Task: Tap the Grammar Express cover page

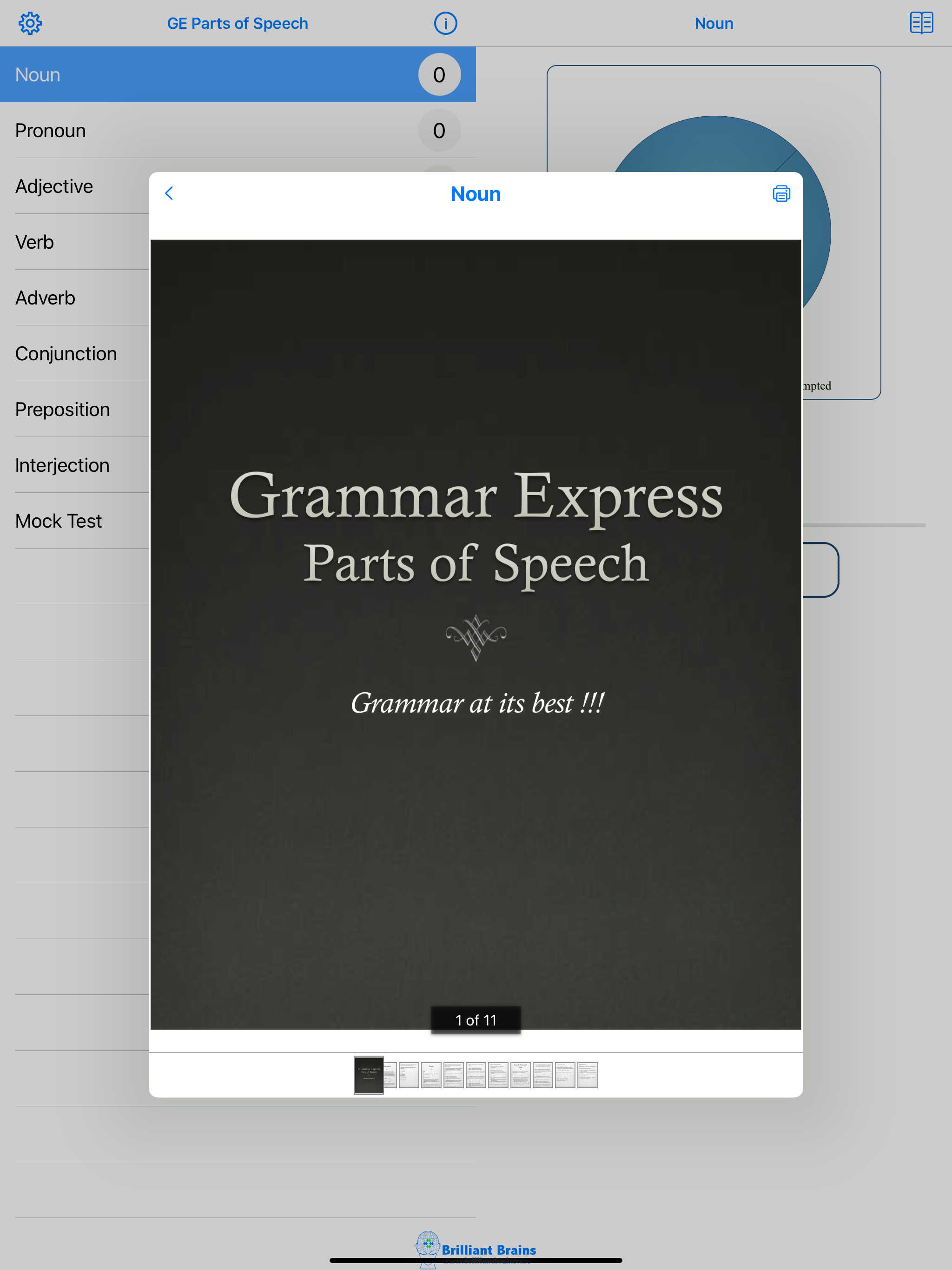Action: pos(476,632)
